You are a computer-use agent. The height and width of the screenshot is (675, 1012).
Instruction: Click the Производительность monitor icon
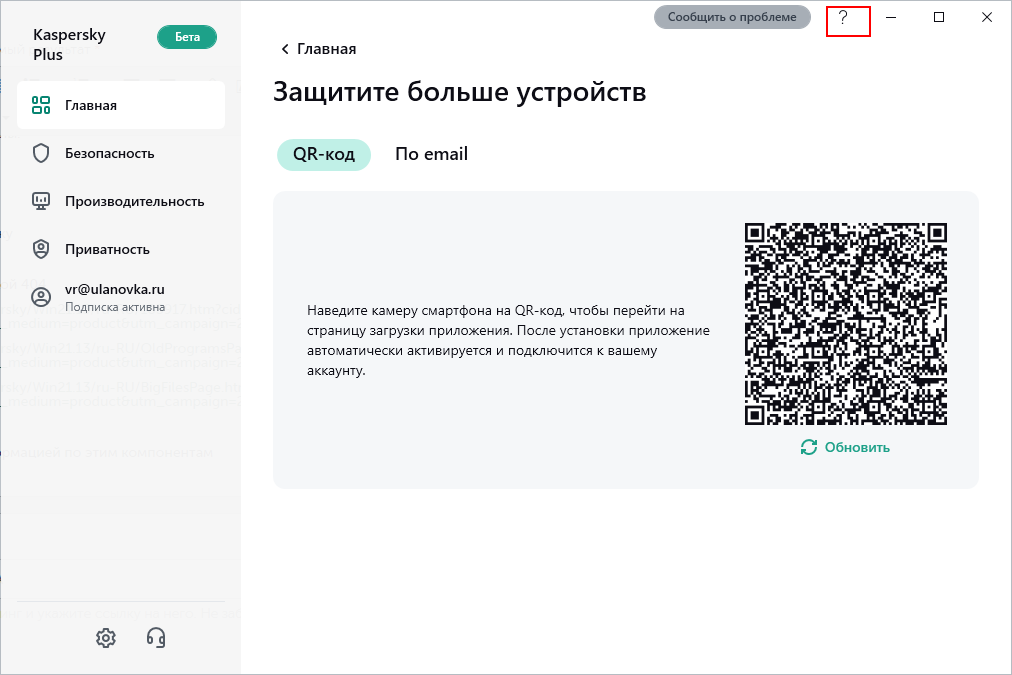[x=41, y=201]
